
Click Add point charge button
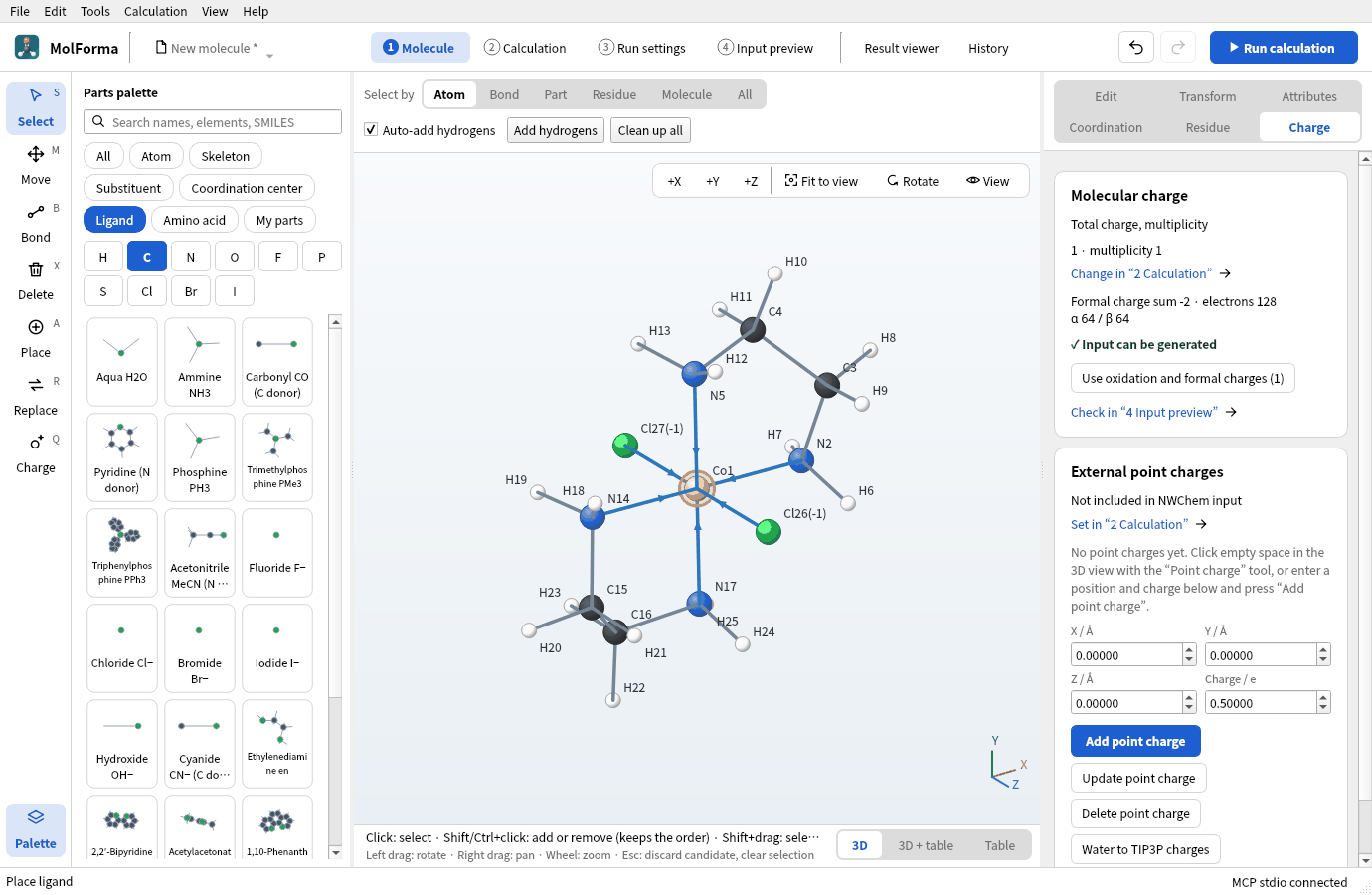click(1135, 741)
